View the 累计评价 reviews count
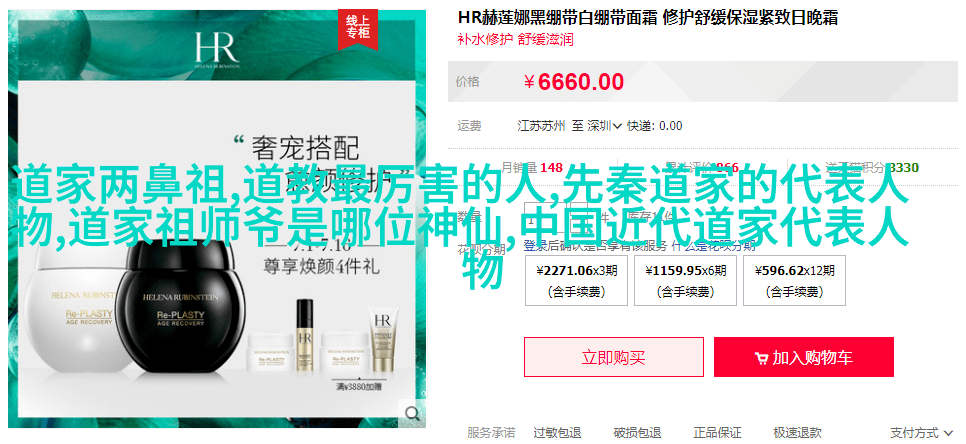Image resolution: width=966 pixels, height=444 pixels. point(702,168)
